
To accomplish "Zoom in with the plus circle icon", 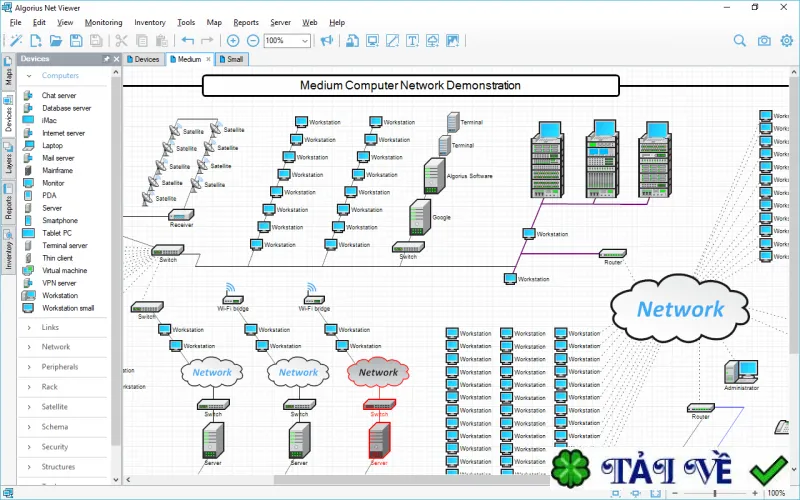I will coord(233,41).
